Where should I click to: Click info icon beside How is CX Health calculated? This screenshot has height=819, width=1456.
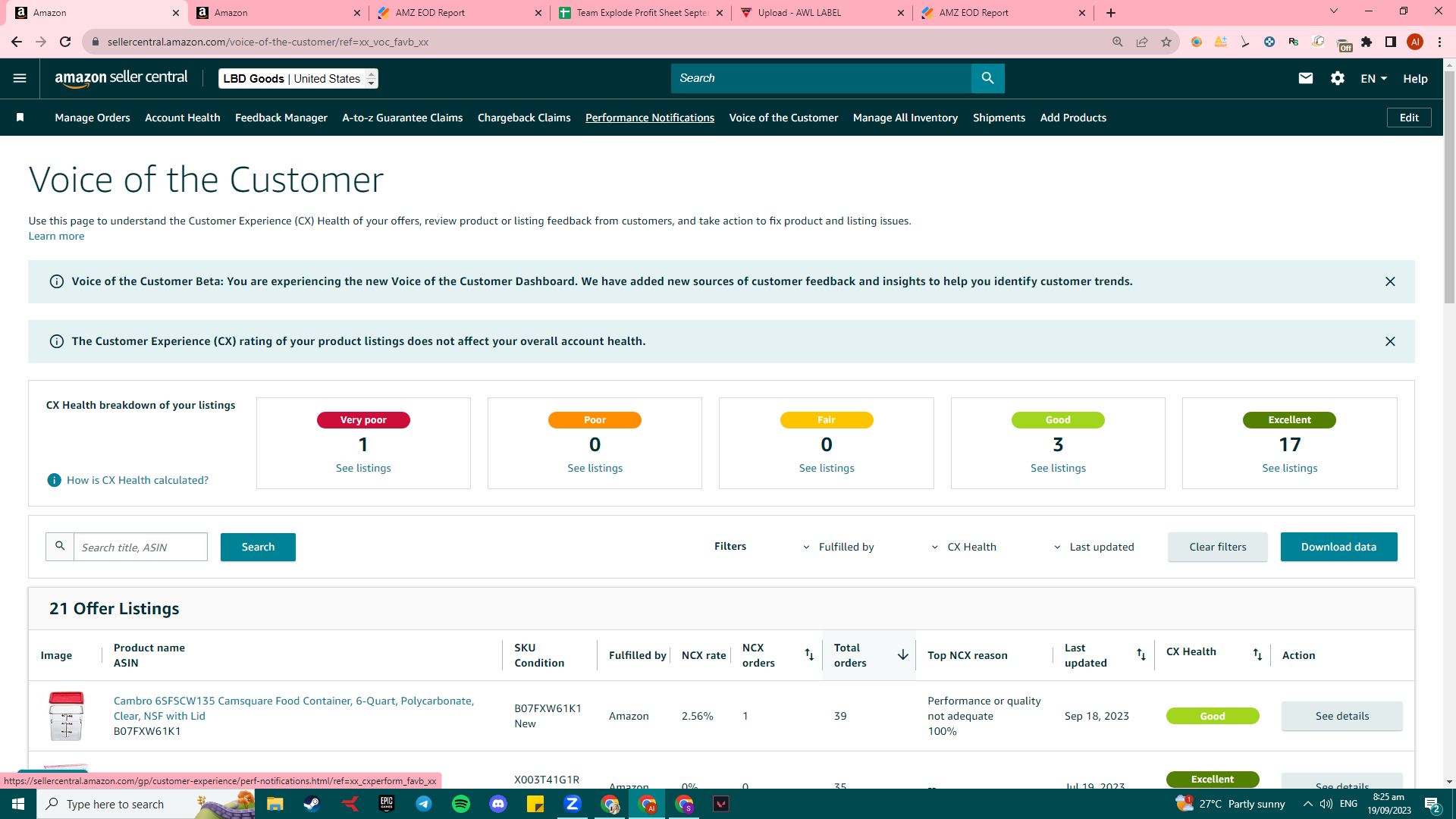[55, 480]
